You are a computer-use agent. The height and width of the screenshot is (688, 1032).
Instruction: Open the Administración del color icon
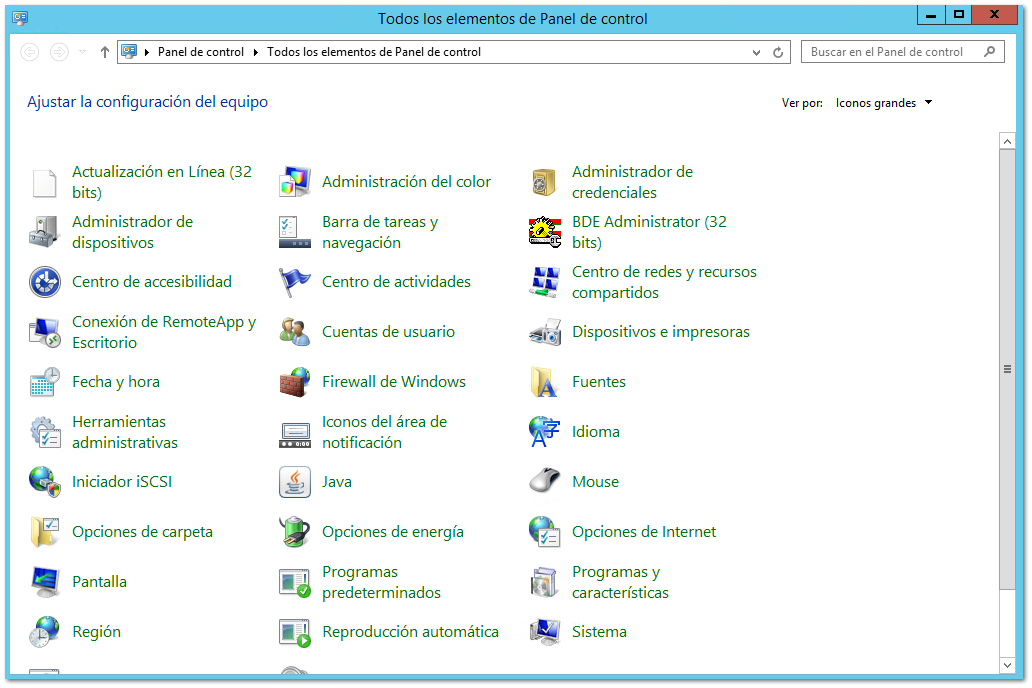[x=295, y=182]
